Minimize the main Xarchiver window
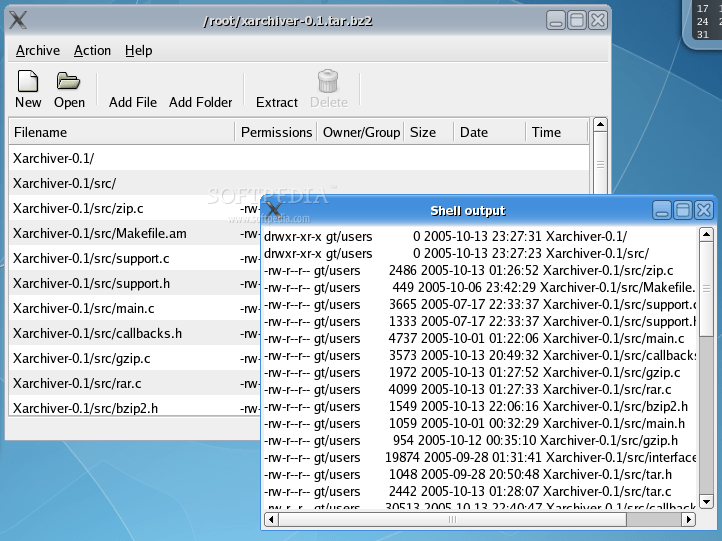The height and width of the screenshot is (541, 722). pos(556,20)
